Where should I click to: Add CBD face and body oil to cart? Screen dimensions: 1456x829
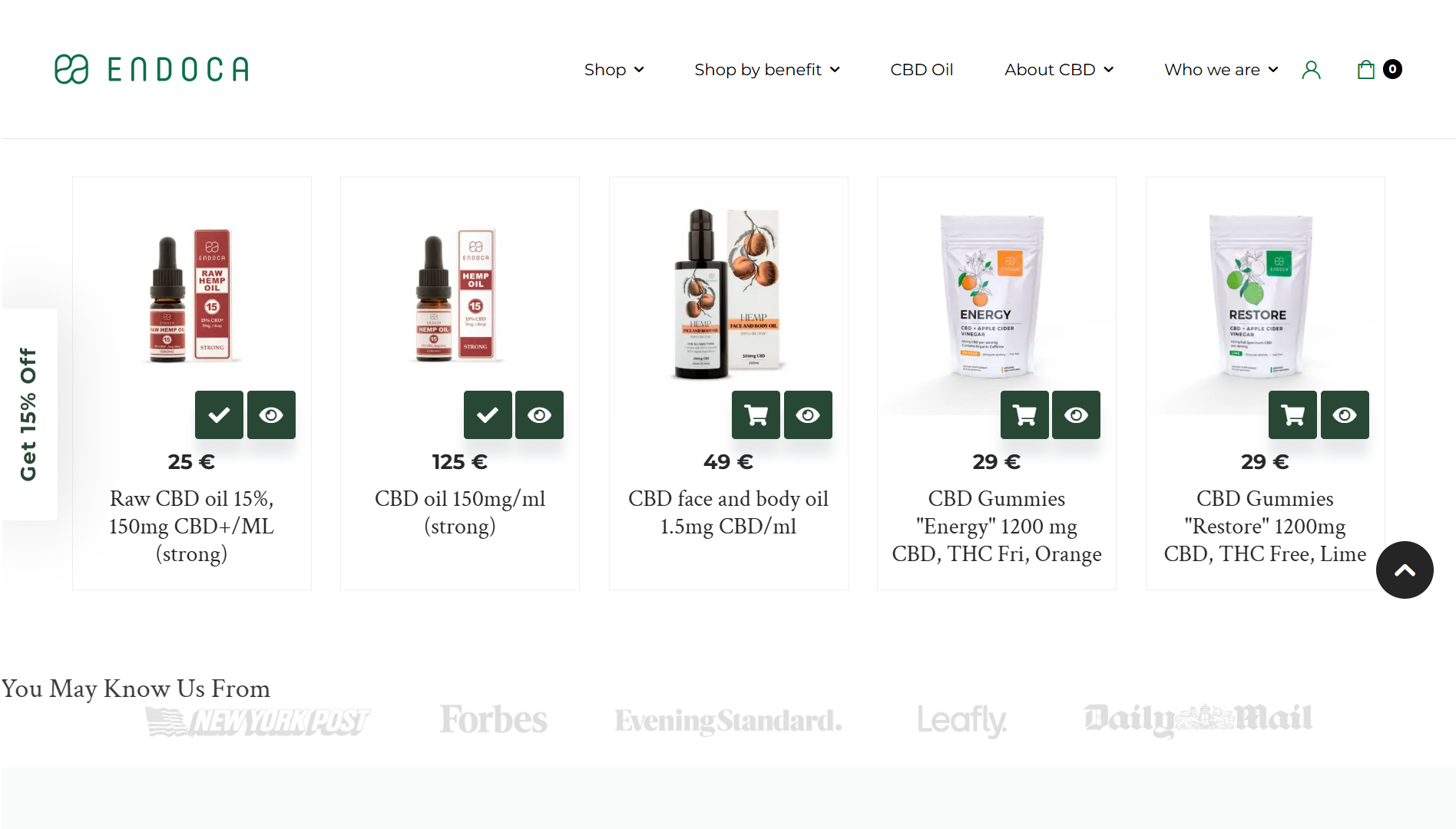pyautogui.click(x=756, y=414)
